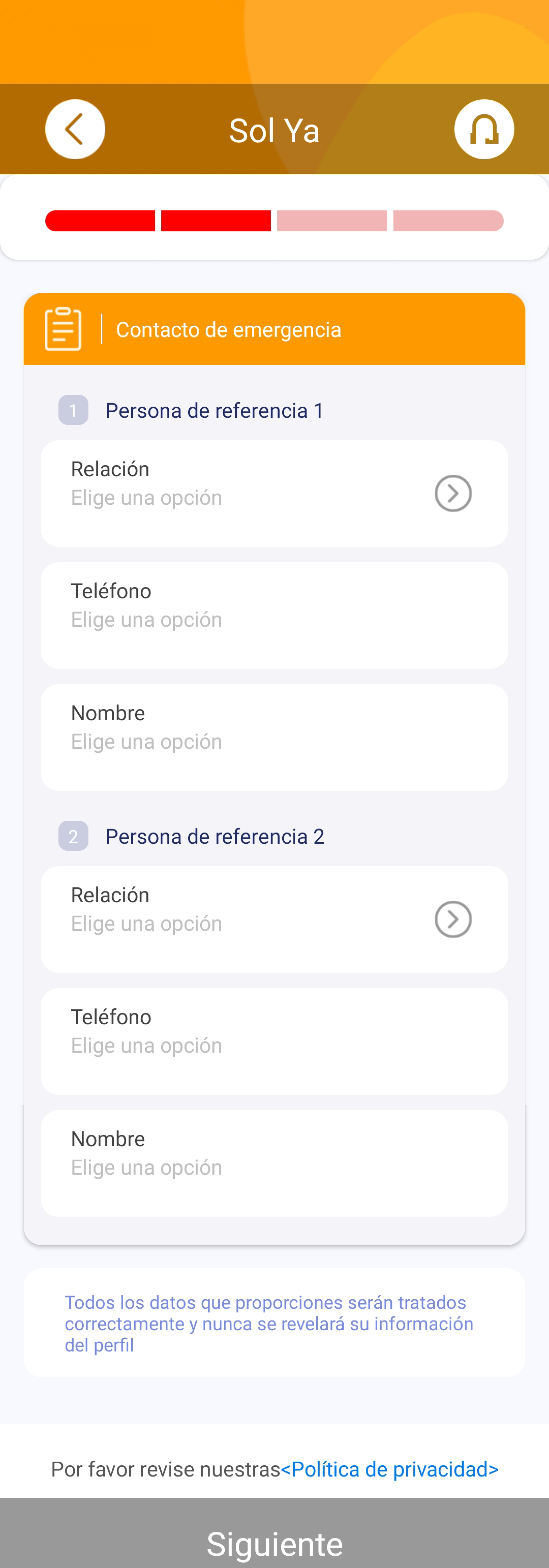This screenshot has height=1568, width=549.
Task: Expand Relación chevron for reference person 2
Action: 453,919
